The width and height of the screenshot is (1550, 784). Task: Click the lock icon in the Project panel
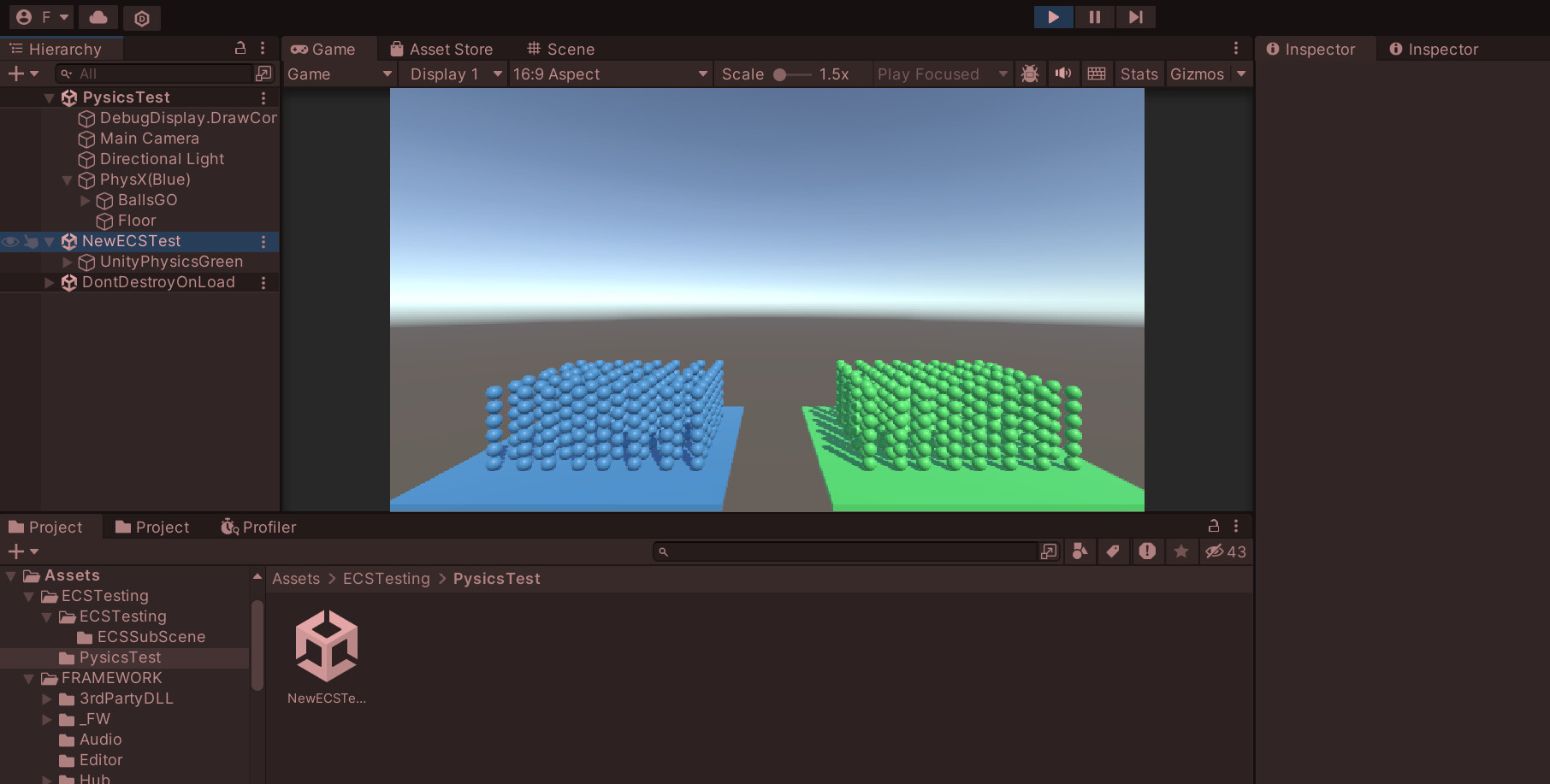pyautogui.click(x=1214, y=526)
